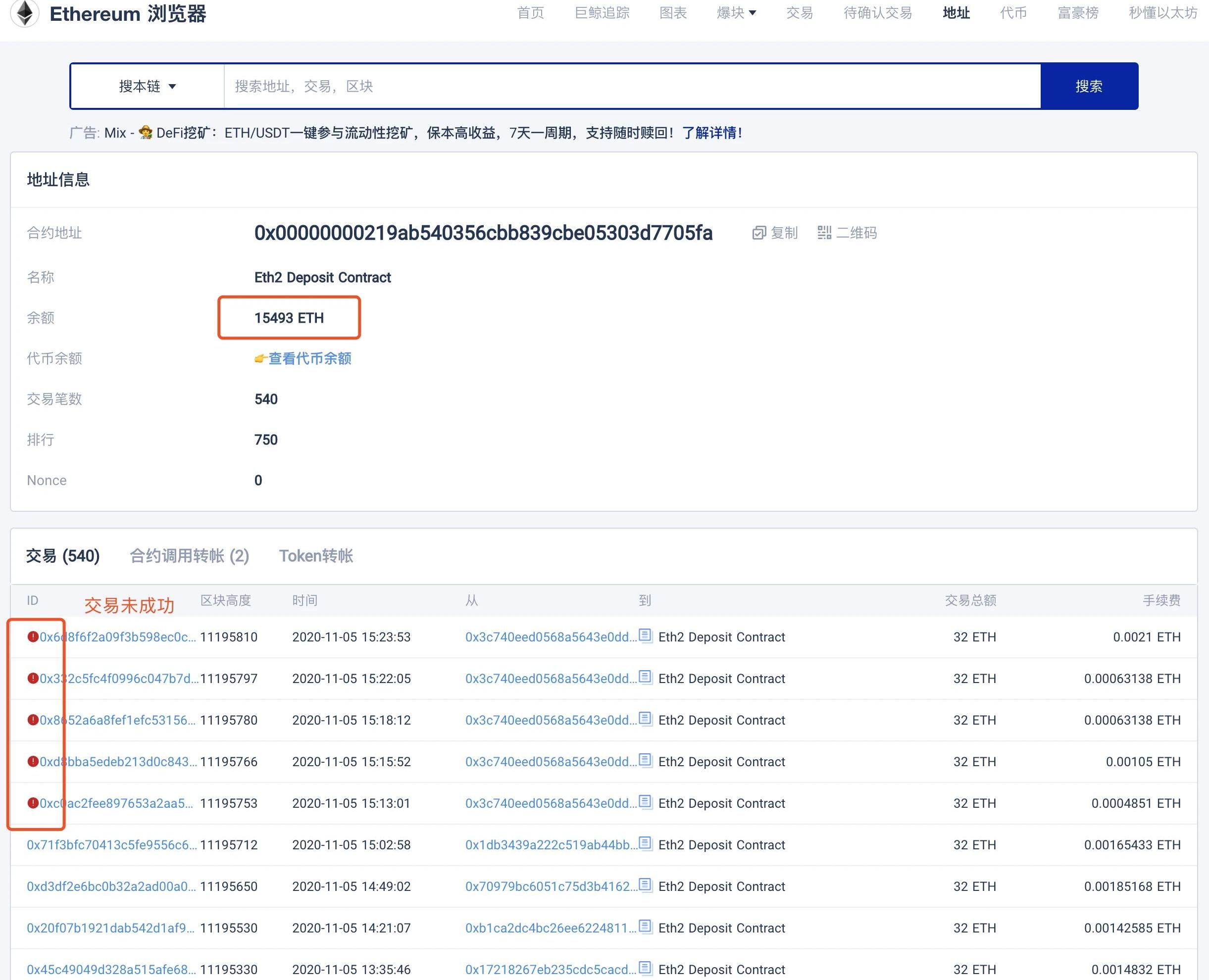Click contract icon beside first Eth2 Deposit Contract
The width and height of the screenshot is (1209, 980).
(x=645, y=636)
